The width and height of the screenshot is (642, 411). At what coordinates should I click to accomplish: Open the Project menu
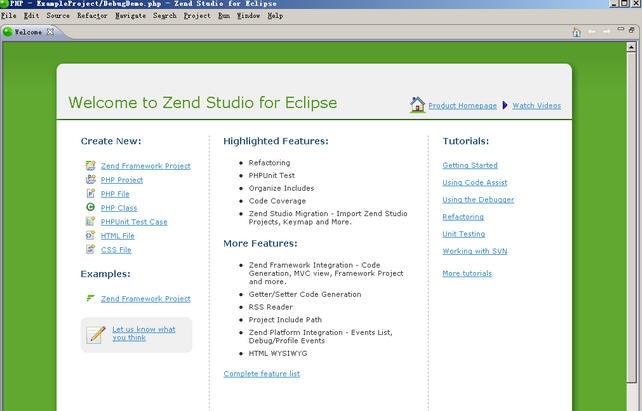[197, 16]
